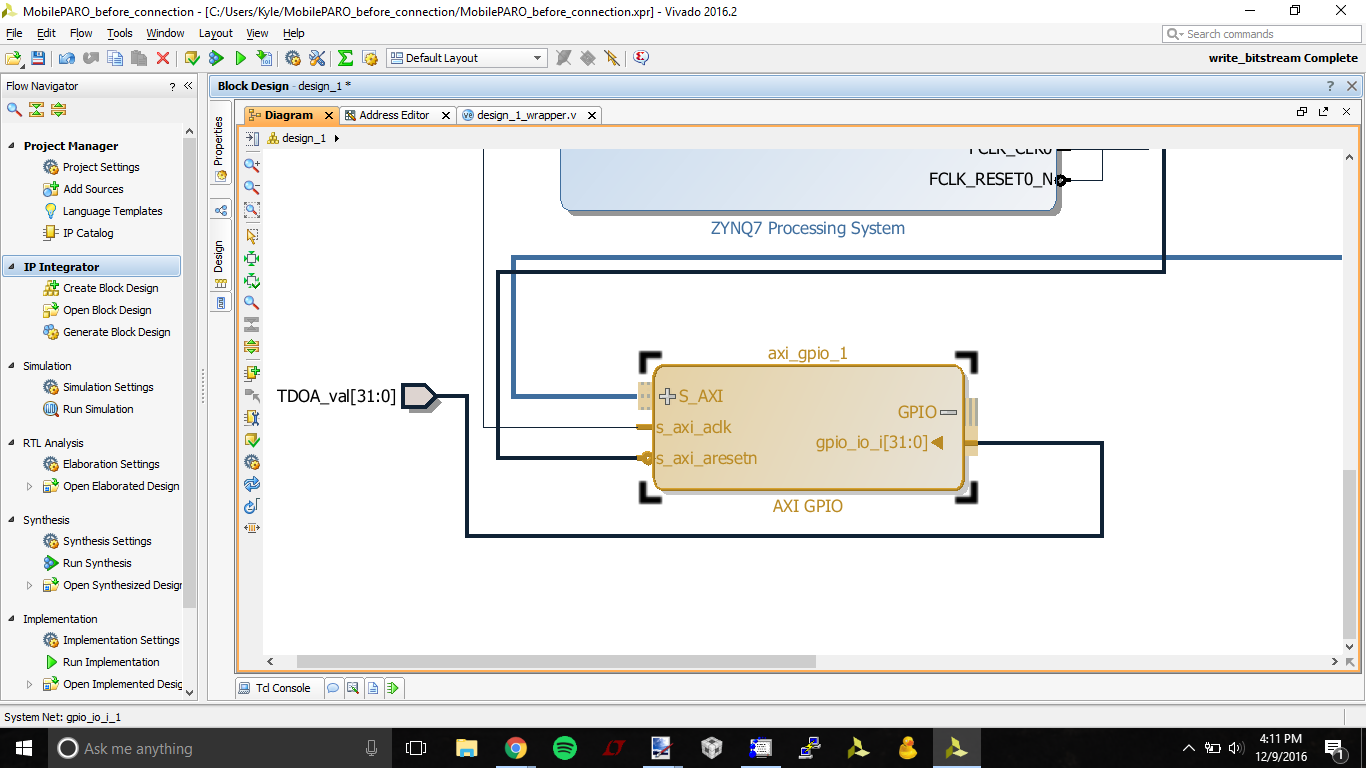Viewport: 1366px width, 768px height.
Task: Click the Search magnifier in diagram toolbar
Action: pyautogui.click(x=252, y=302)
